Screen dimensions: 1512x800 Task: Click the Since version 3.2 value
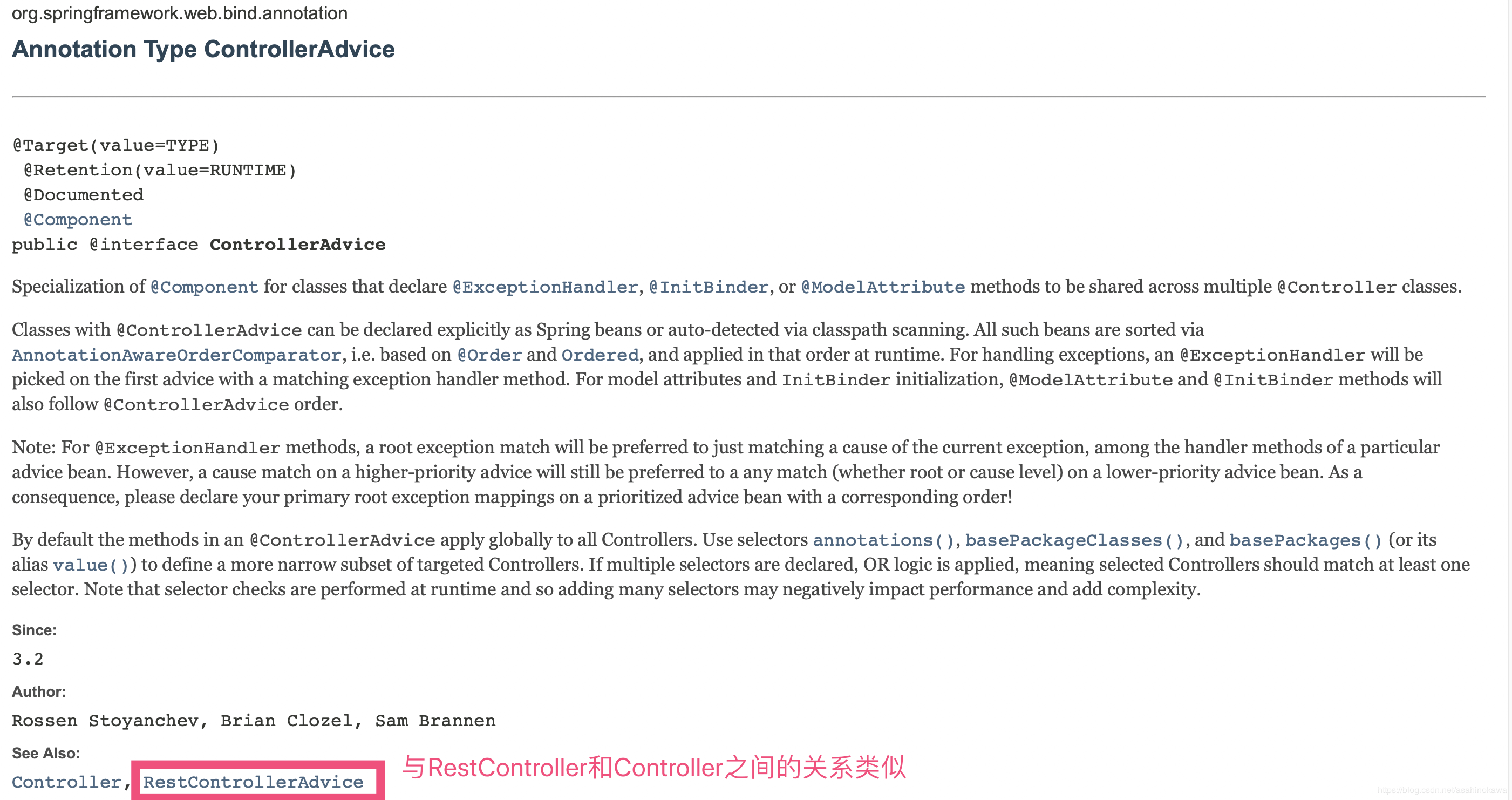pos(28,659)
